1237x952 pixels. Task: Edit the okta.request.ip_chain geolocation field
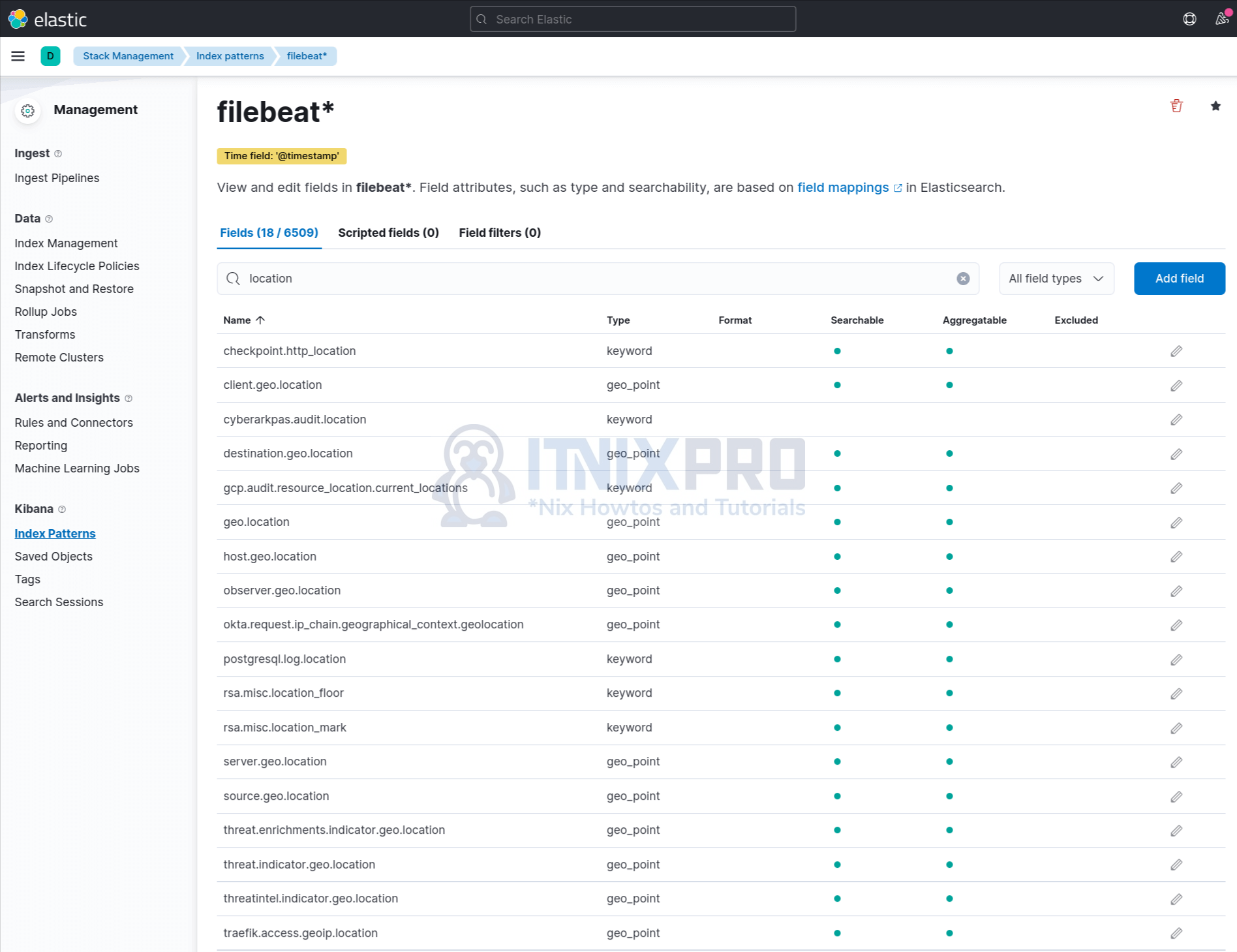click(x=1176, y=625)
